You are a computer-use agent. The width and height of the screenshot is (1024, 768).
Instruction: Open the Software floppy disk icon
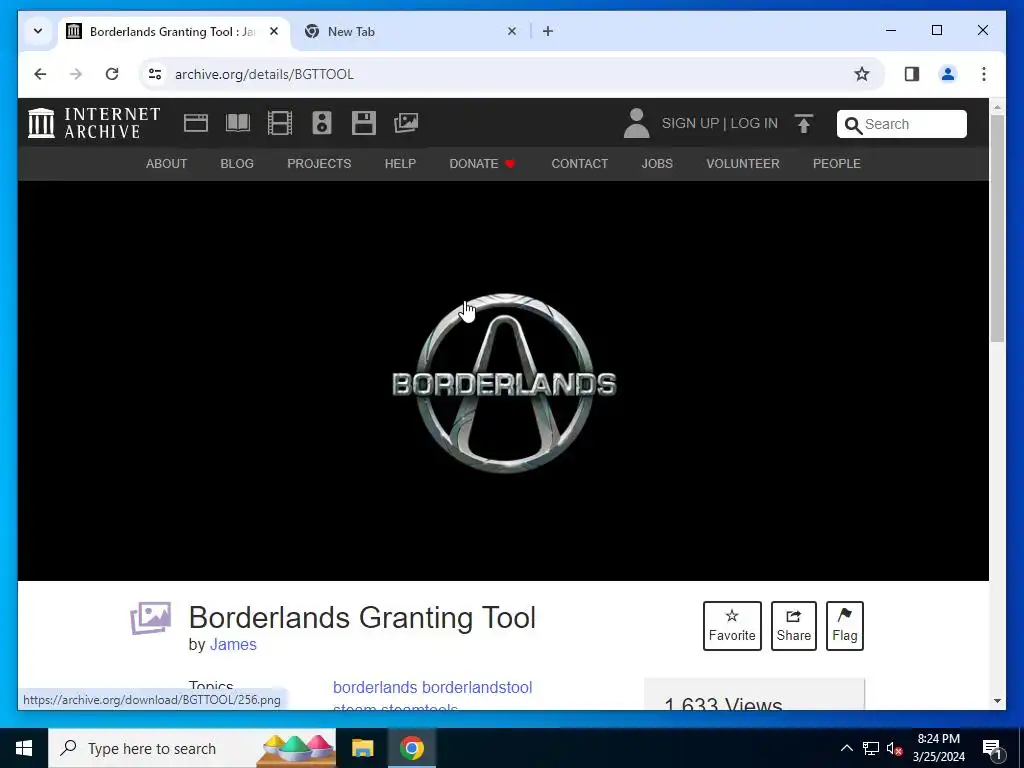point(364,123)
